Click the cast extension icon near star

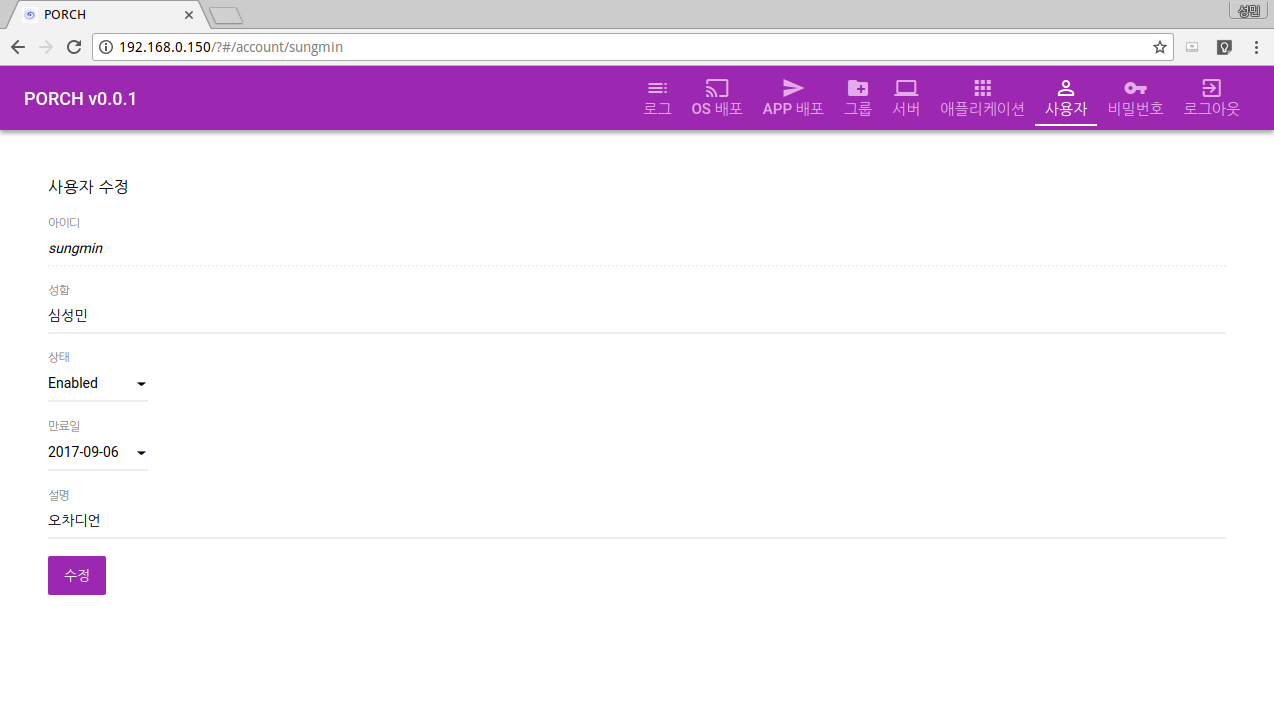pos(1191,47)
